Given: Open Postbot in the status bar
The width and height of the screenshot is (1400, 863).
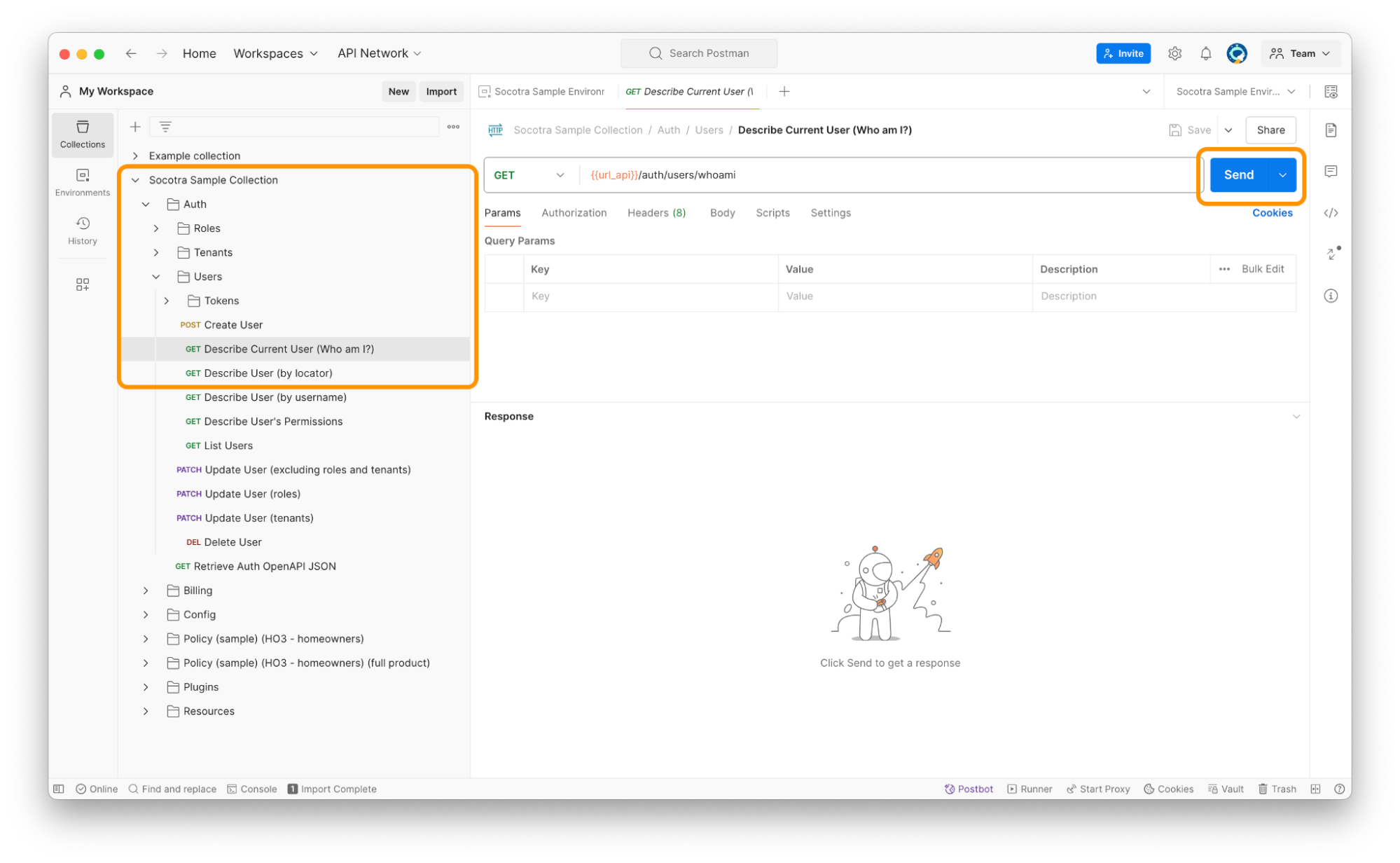Looking at the screenshot, I should coord(969,789).
